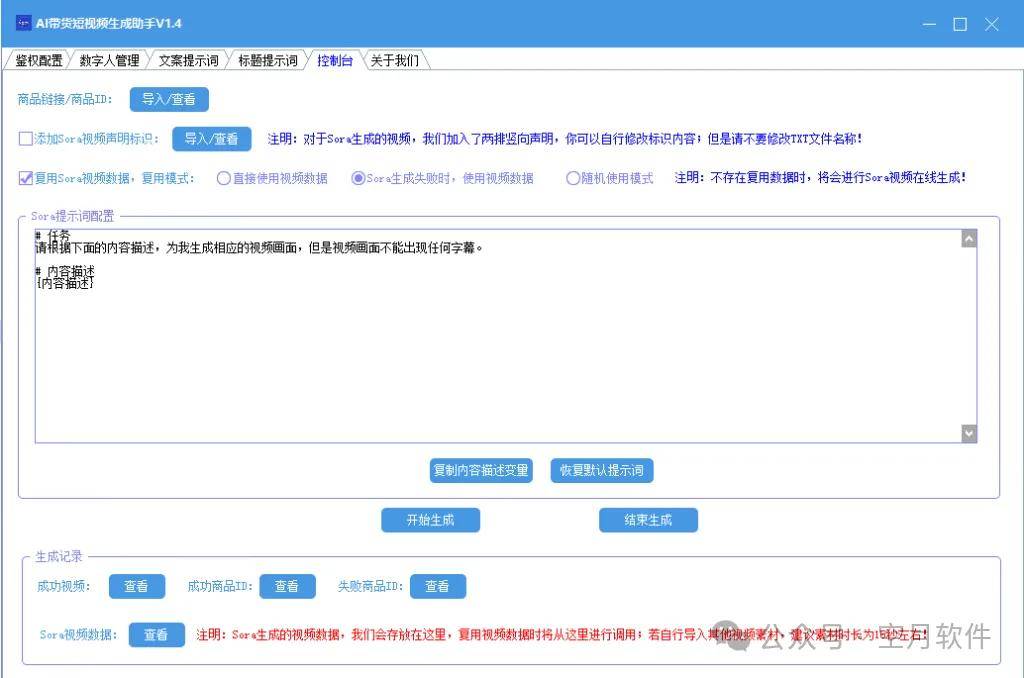Select the 标题提示词 tab
Viewport: 1024px width, 678px height.
click(x=268, y=61)
